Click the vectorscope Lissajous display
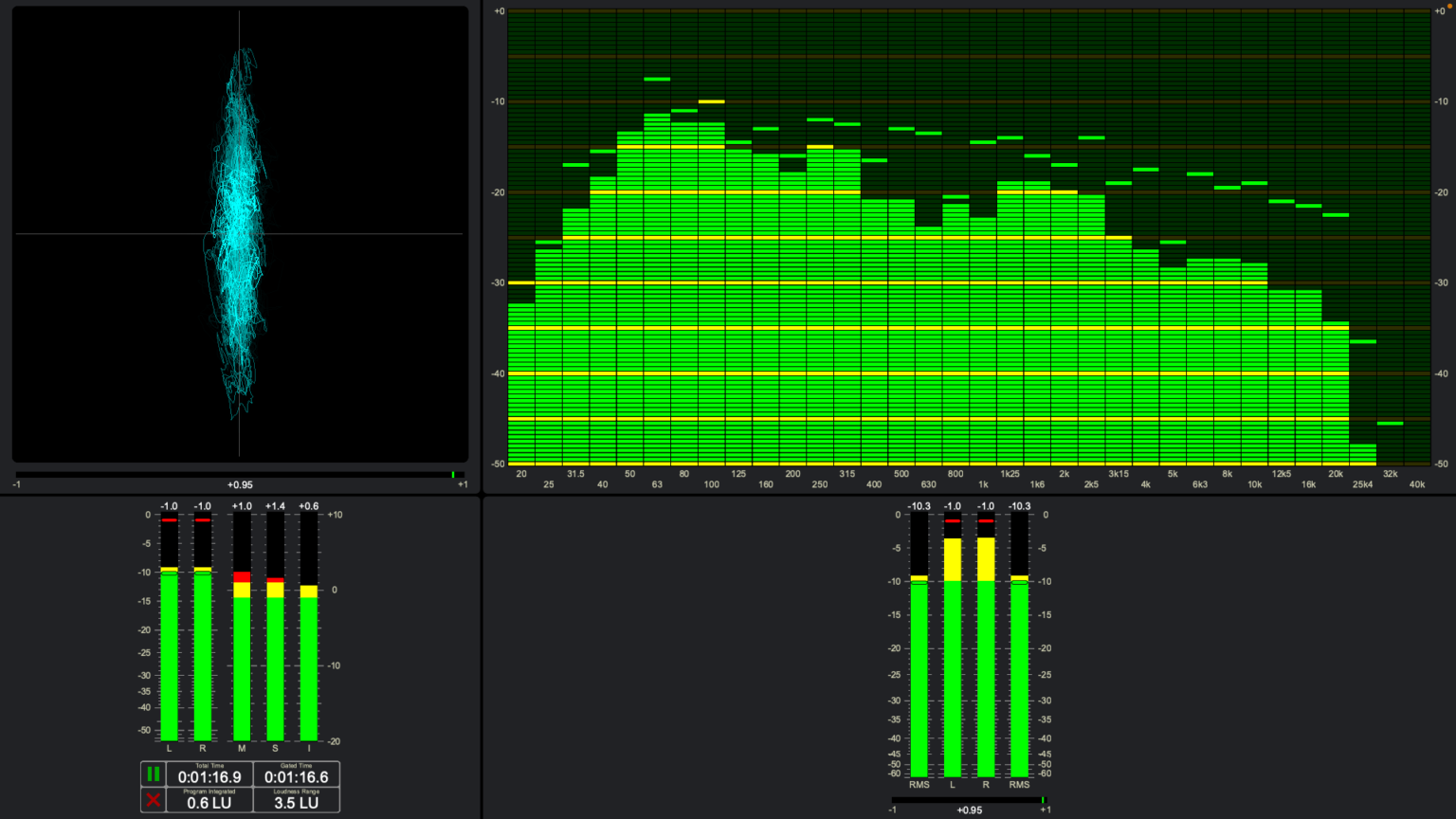1456x819 pixels. click(x=240, y=234)
